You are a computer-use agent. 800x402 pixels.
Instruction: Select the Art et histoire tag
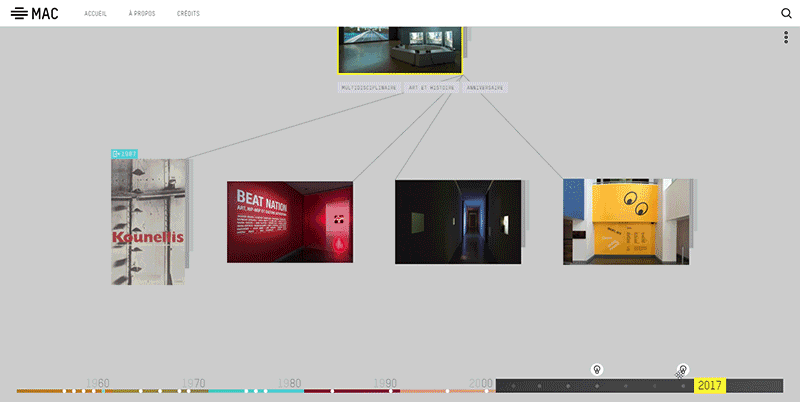click(x=431, y=88)
